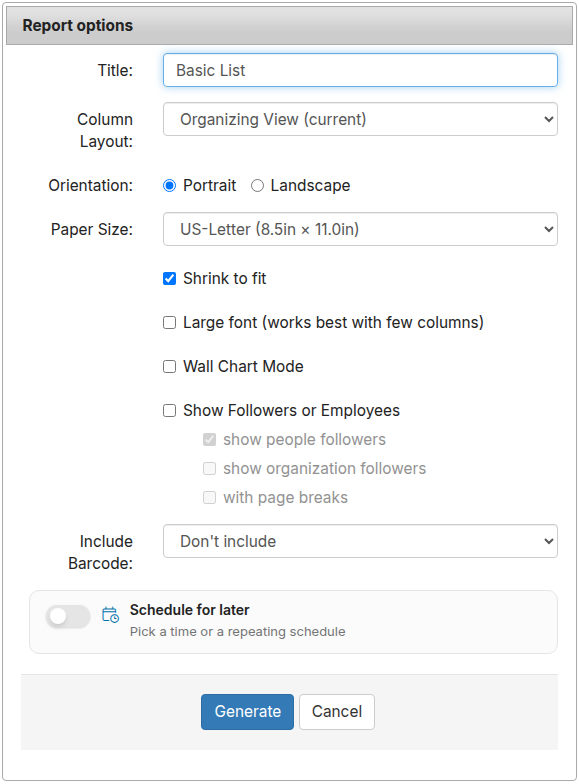Screen dimensions: 579x784
Task: Click the Generate button
Action: (248, 712)
